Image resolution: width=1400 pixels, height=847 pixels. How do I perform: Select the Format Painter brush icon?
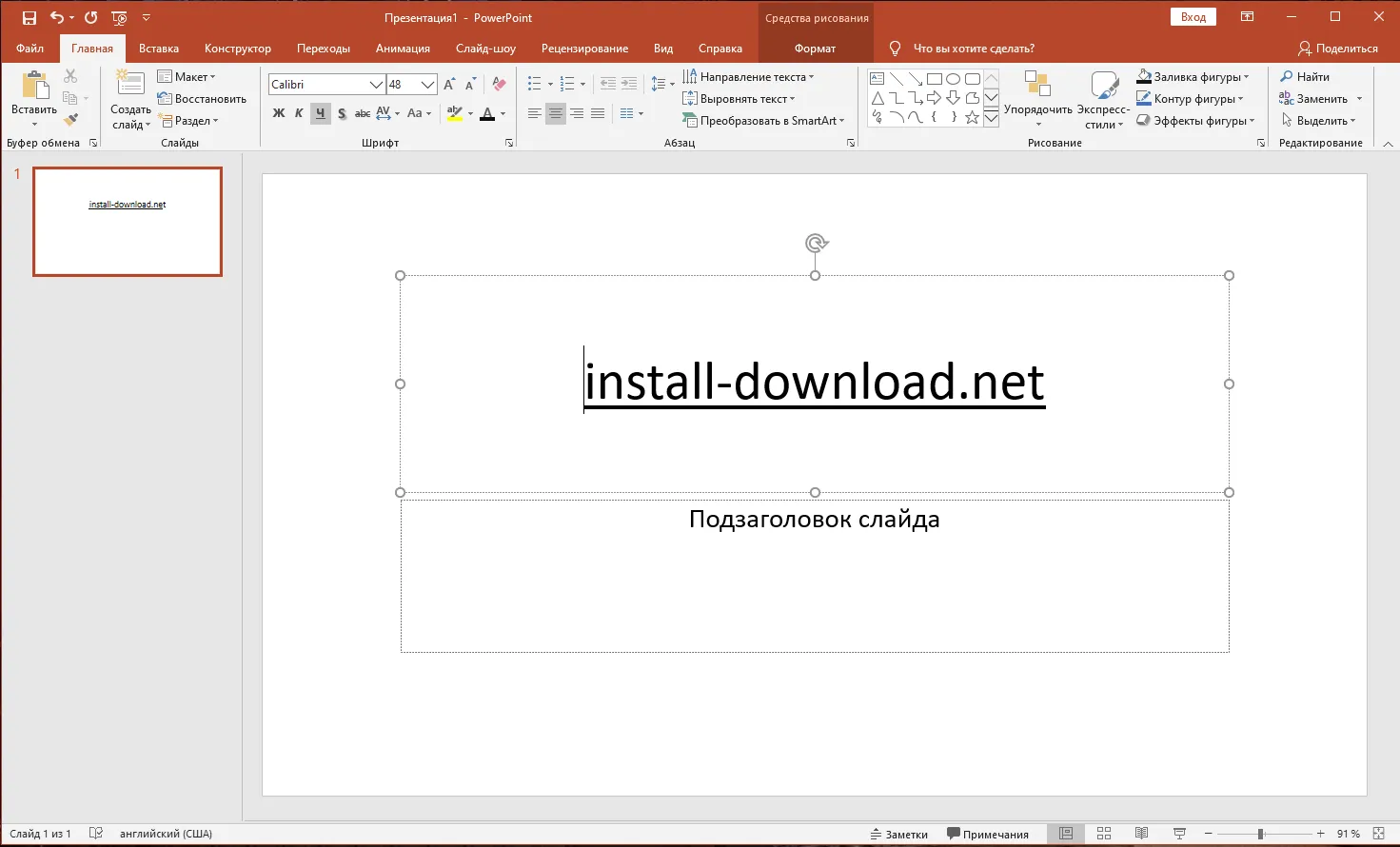(70, 120)
